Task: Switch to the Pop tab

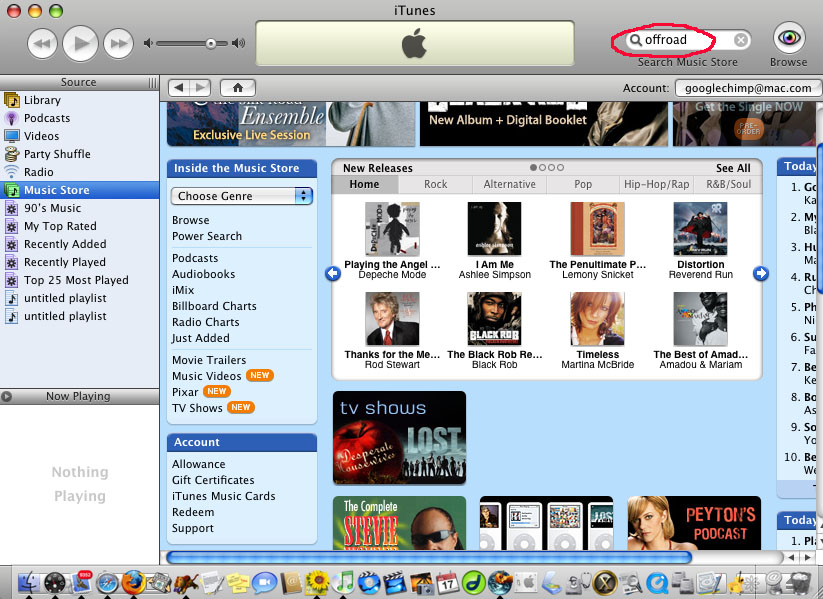Action: click(x=583, y=184)
